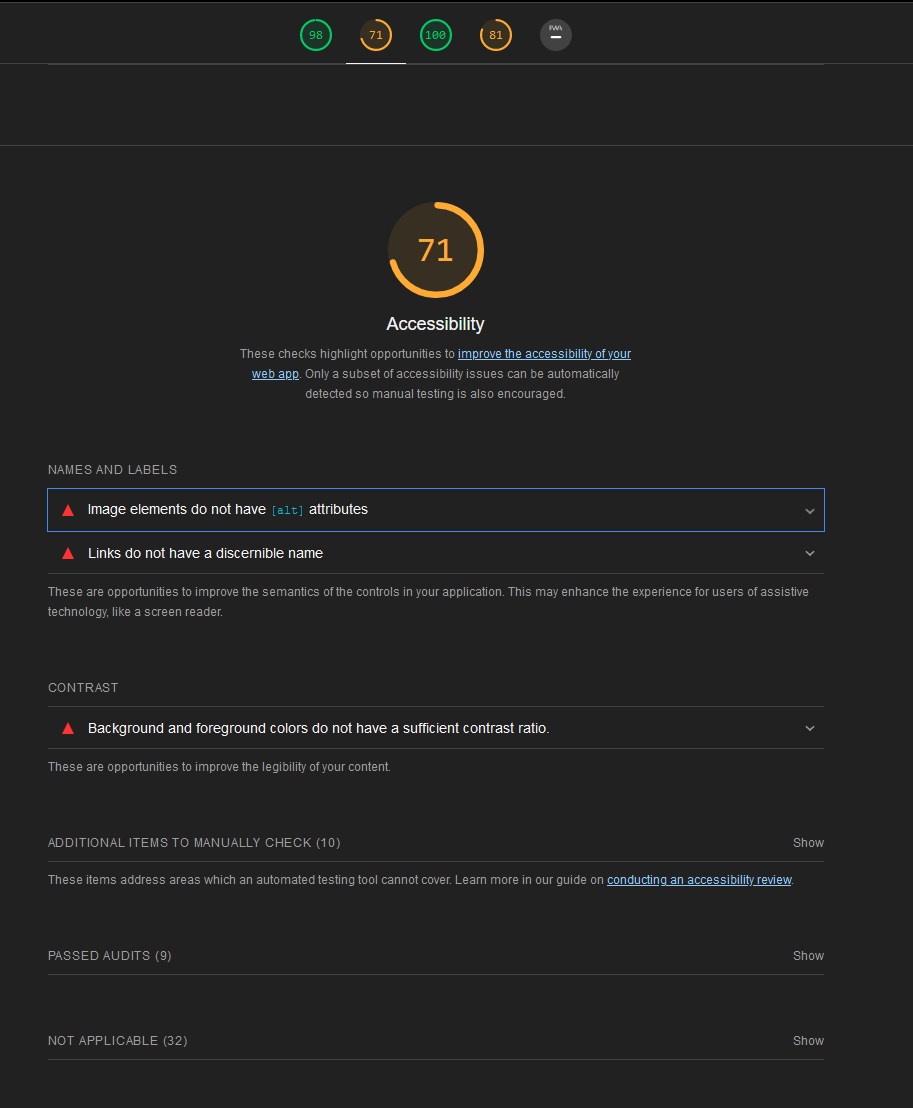
Task: Expand the 'Passed audits (9)' heading
Action: tap(110, 956)
